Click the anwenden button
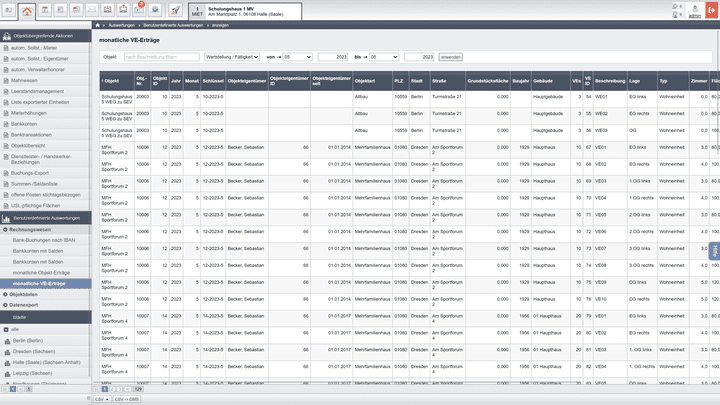The width and height of the screenshot is (720, 405). (451, 58)
